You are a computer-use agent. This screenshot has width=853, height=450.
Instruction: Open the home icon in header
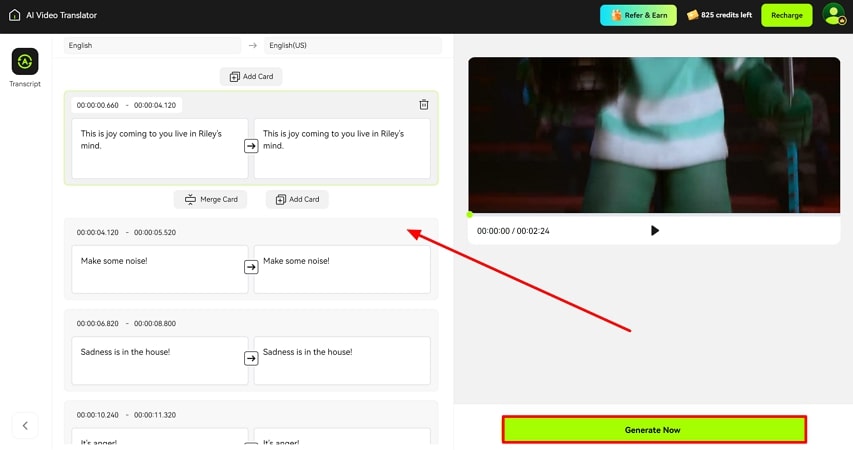(15, 15)
